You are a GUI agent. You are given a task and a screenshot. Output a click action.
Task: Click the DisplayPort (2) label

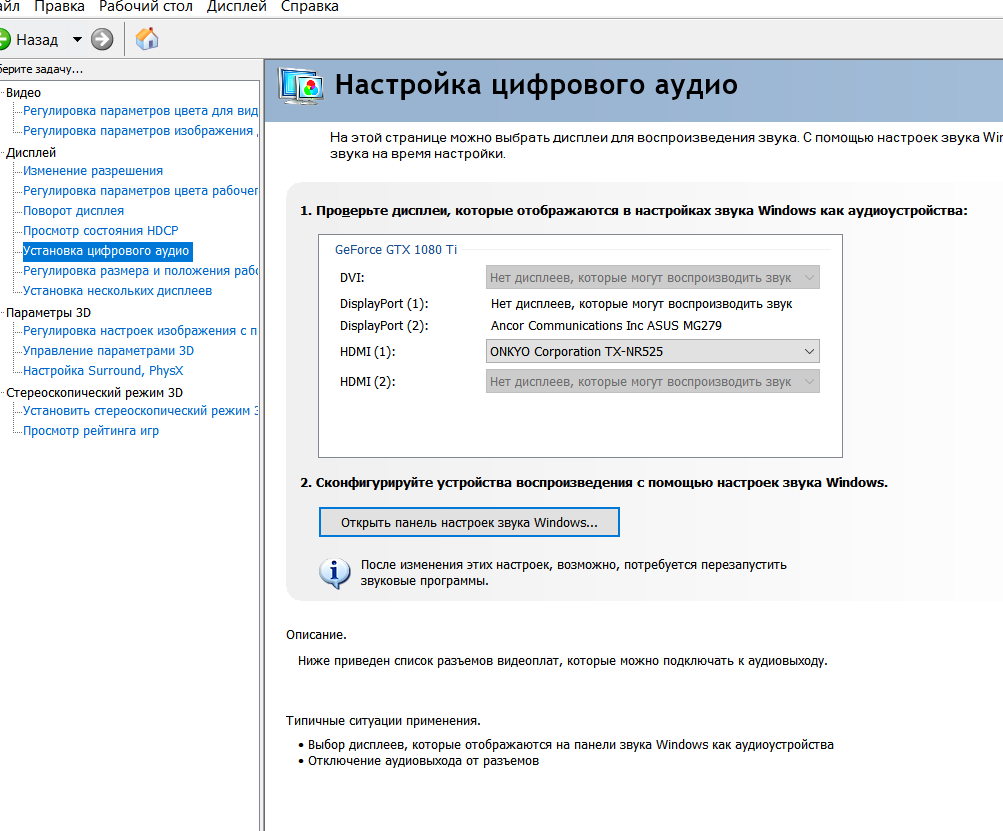tap(384, 326)
